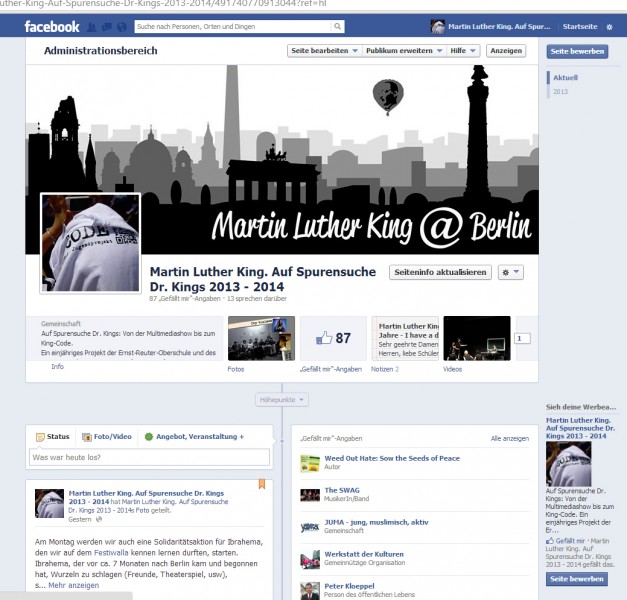This screenshot has width=627, height=600.
Task: Click Peter Kloeppel profile picture
Action: pyautogui.click(x=310, y=591)
